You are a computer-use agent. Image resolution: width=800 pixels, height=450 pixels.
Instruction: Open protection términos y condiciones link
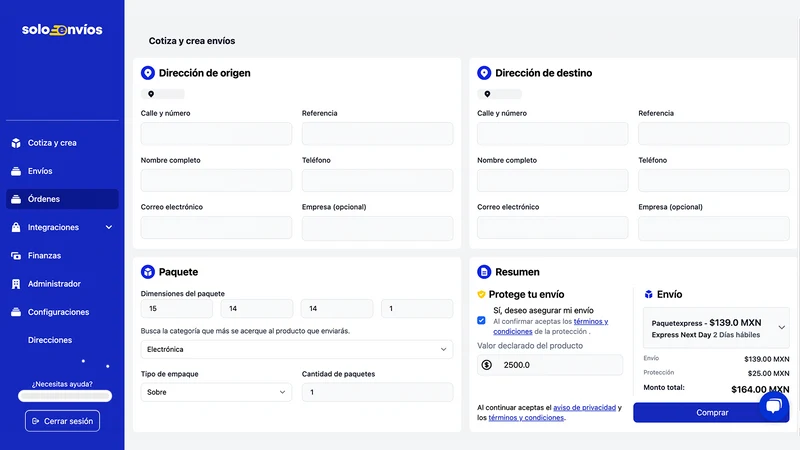(x=550, y=327)
